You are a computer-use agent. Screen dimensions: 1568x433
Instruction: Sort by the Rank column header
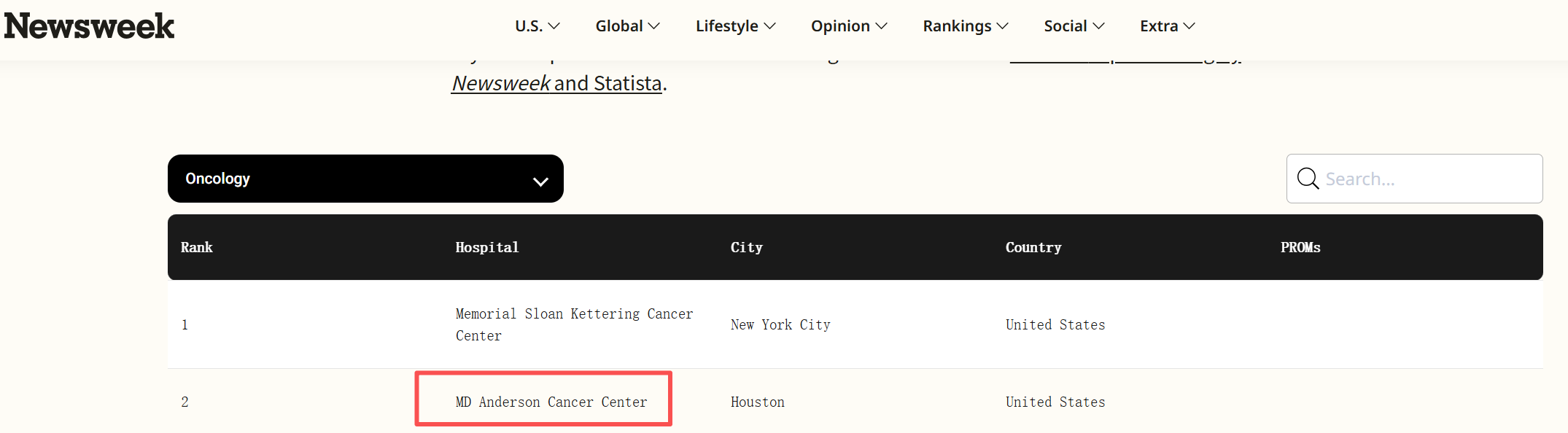[x=197, y=247]
